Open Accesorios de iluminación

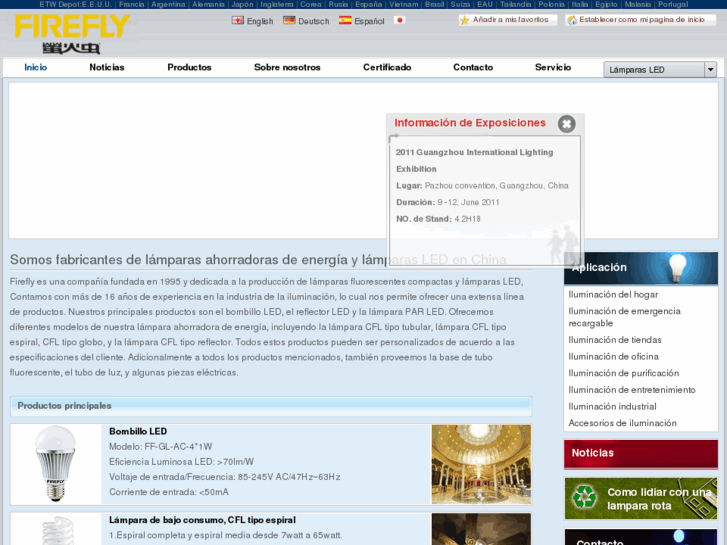click(623, 423)
